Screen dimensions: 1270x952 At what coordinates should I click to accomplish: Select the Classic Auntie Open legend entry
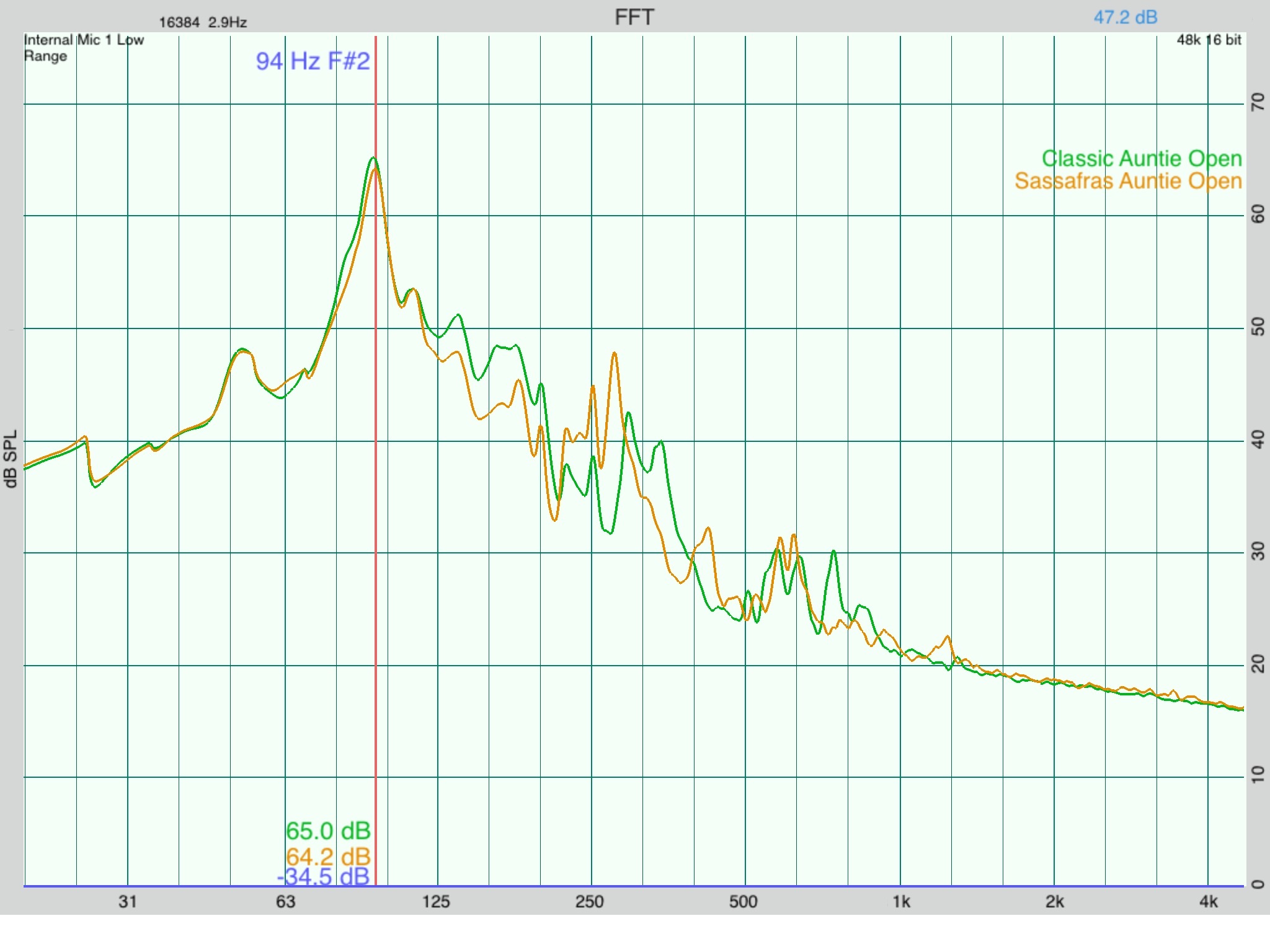[x=1142, y=159]
